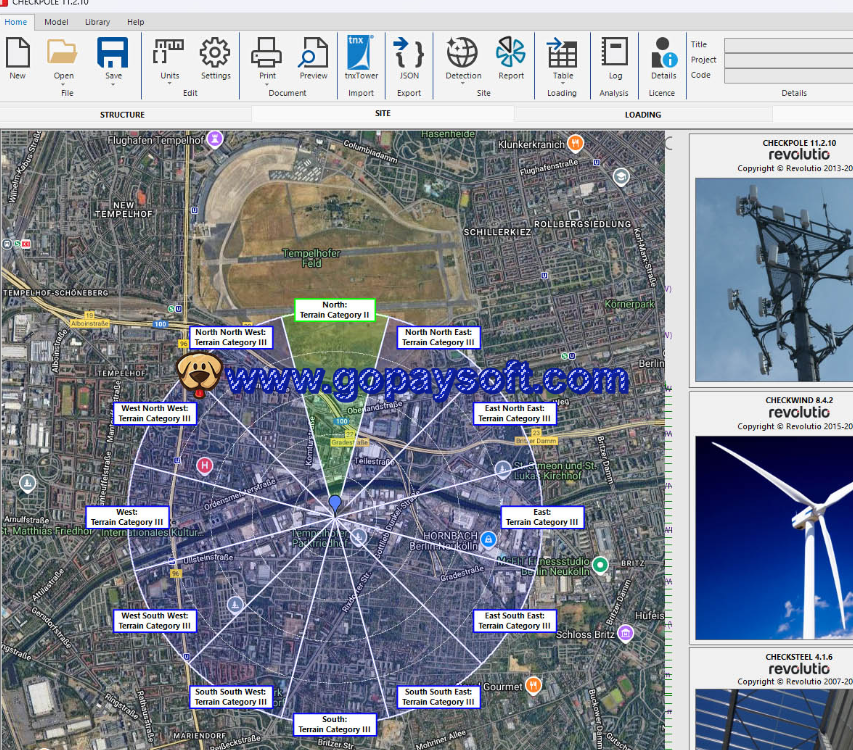Expand the Units dropdown arrow
Viewport: 853px width, 750px height.
(x=170, y=85)
